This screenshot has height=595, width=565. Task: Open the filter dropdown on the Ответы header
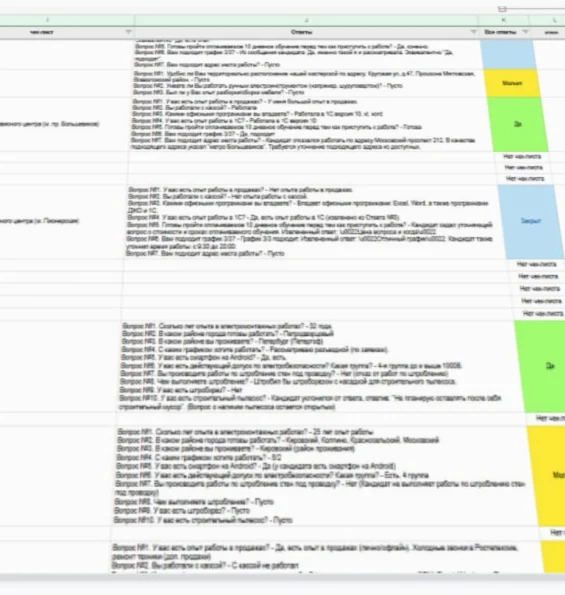pyautogui.click(x=473, y=32)
